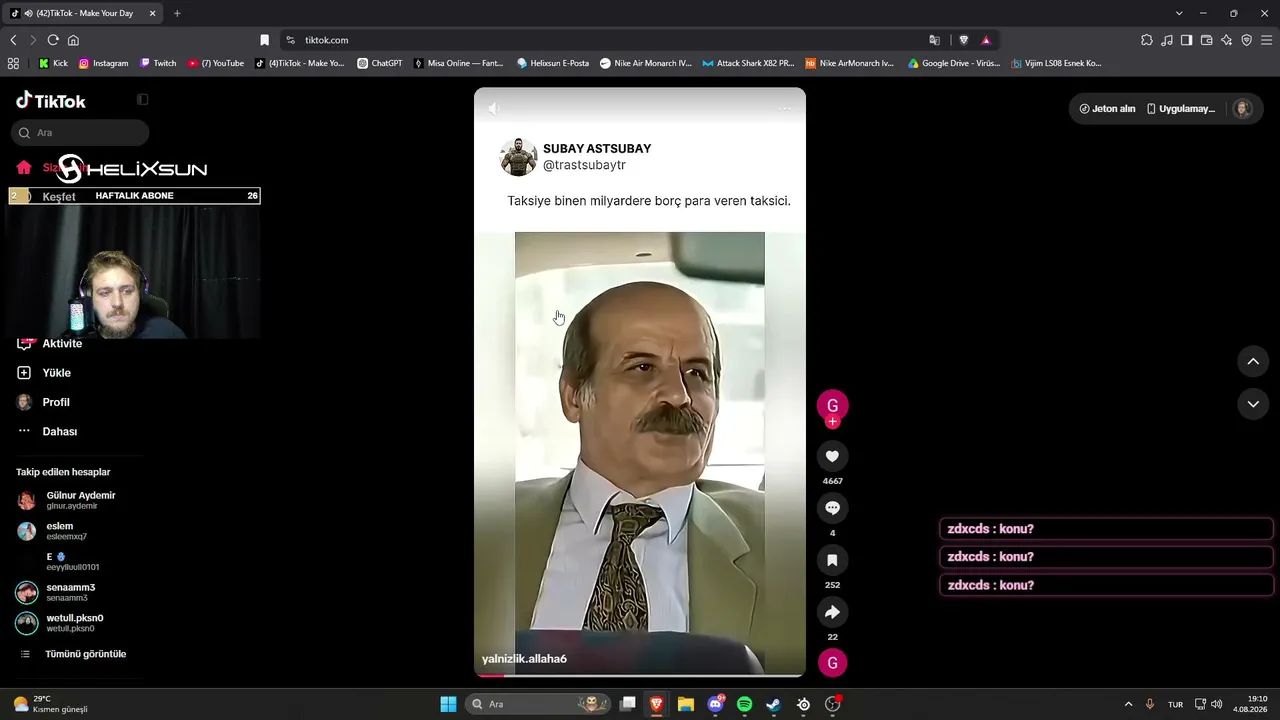Click the Uygulamayı app download button
Image resolution: width=1280 pixels, height=720 pixels.
pos(1181,109)
